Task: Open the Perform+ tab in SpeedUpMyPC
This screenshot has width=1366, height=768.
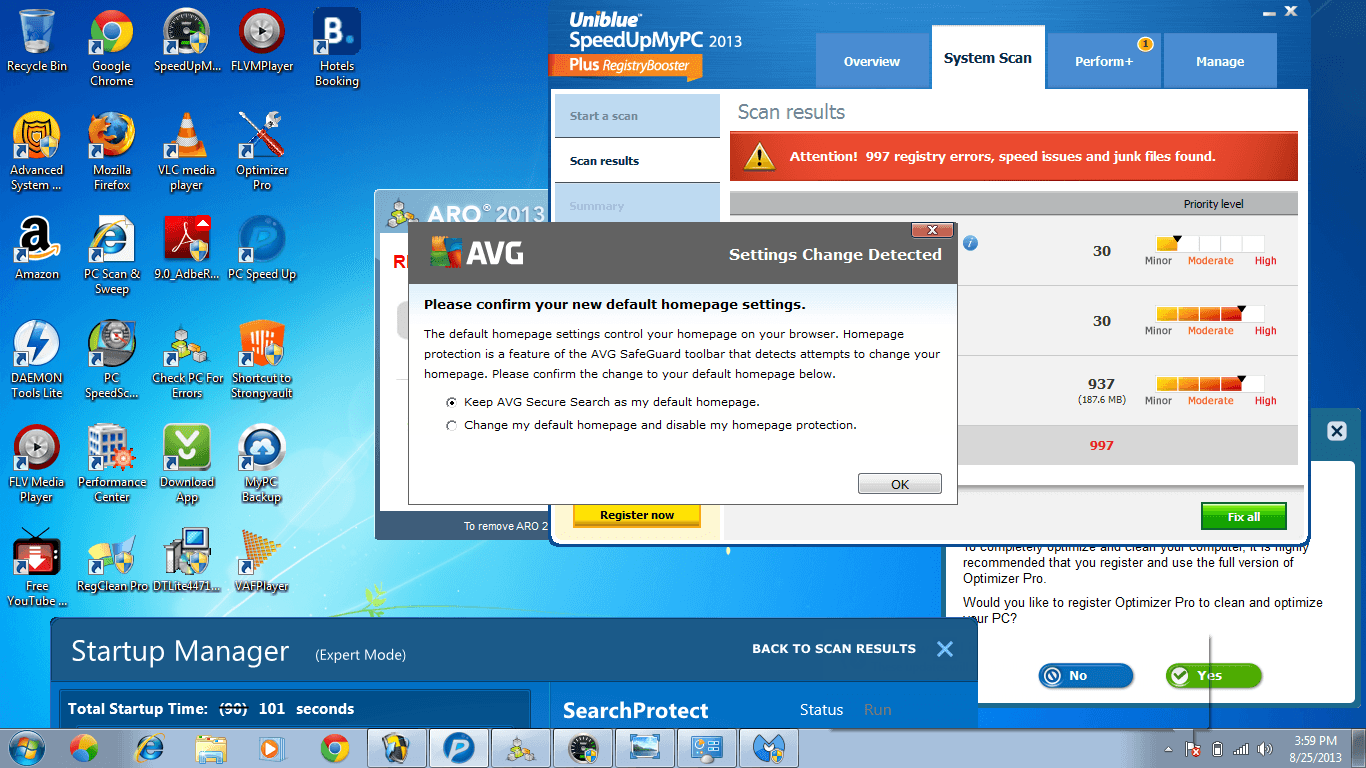Action: click(x=1104, y=61)
